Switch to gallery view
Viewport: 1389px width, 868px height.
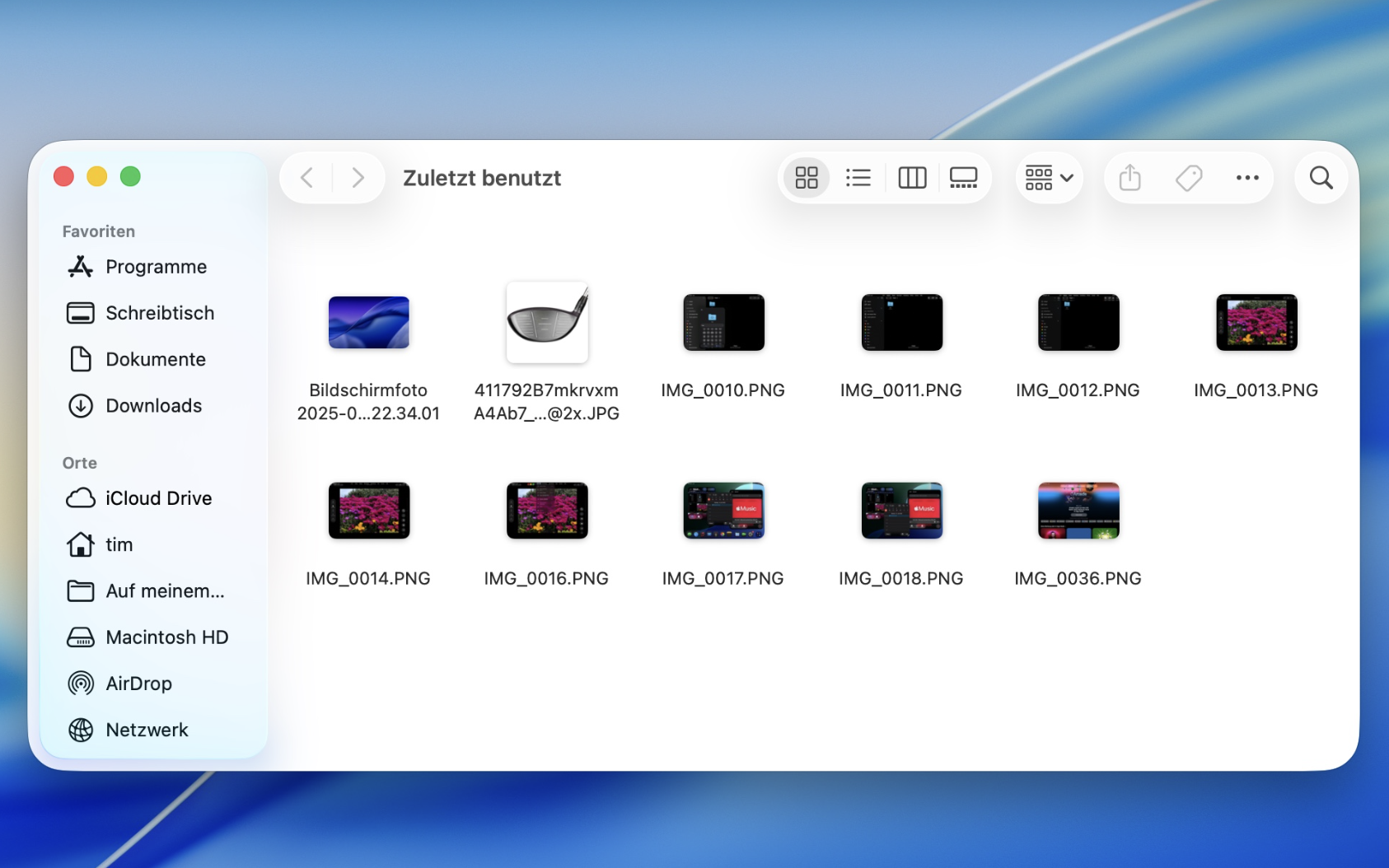(962, 178)
